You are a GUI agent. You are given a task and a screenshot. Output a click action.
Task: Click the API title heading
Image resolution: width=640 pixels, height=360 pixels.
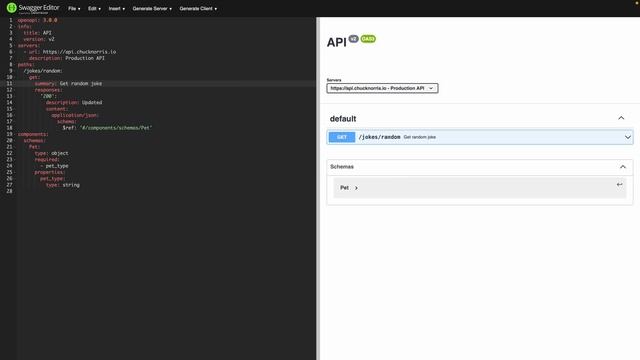(336, 42)
